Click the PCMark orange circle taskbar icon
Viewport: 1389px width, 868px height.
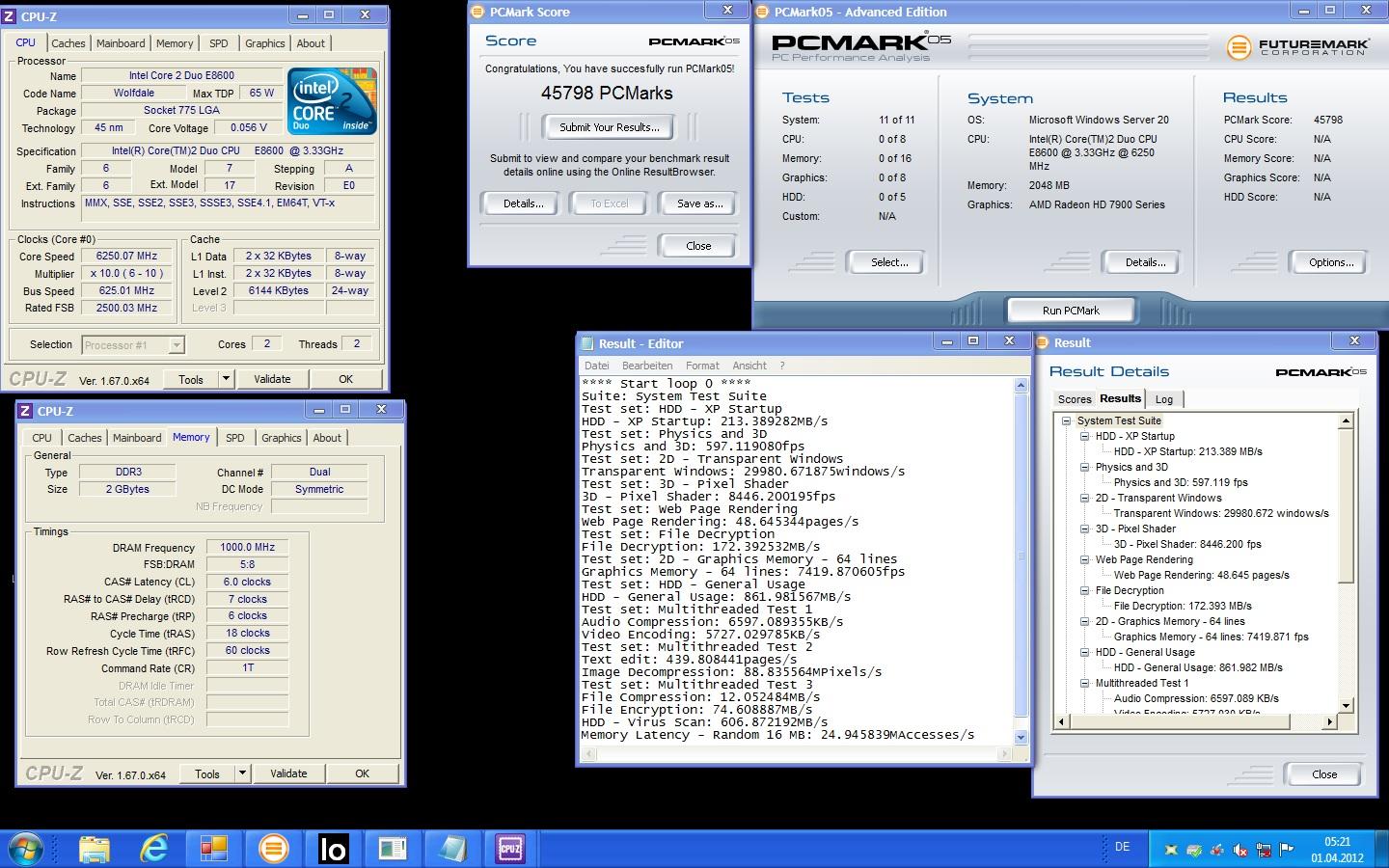(x=273, y=849)
